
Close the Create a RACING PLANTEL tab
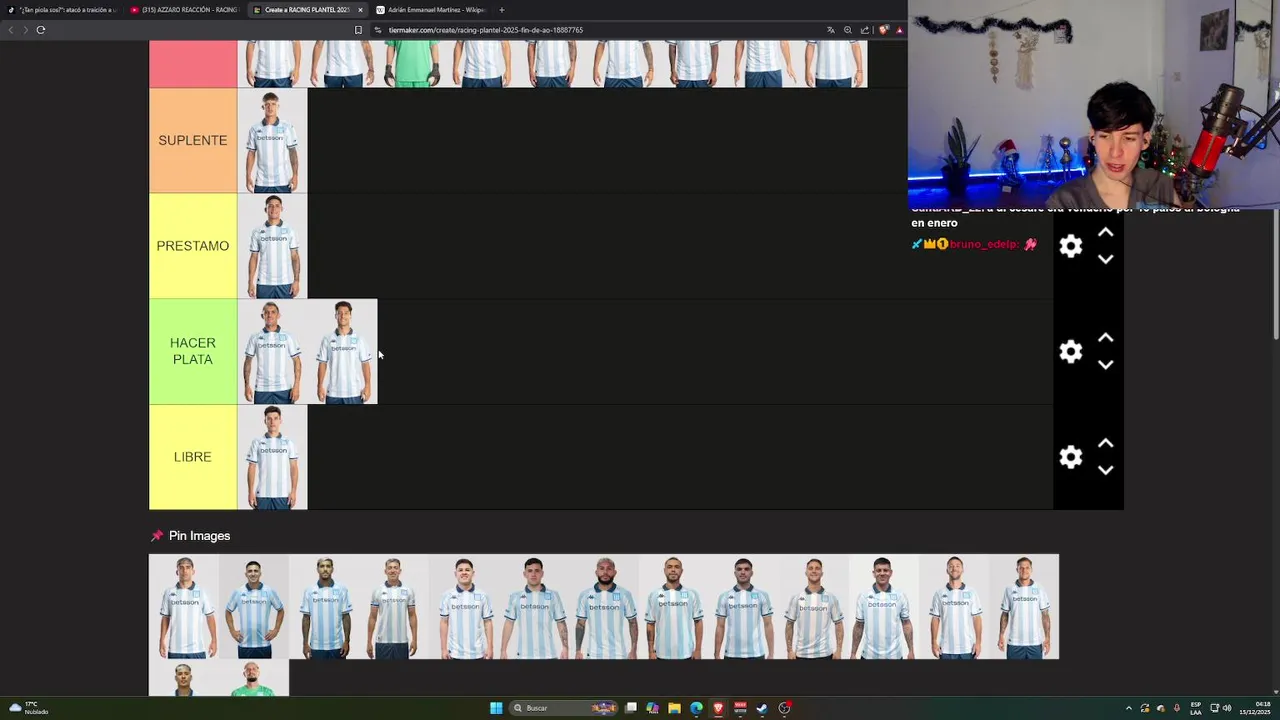click(360, 10)
